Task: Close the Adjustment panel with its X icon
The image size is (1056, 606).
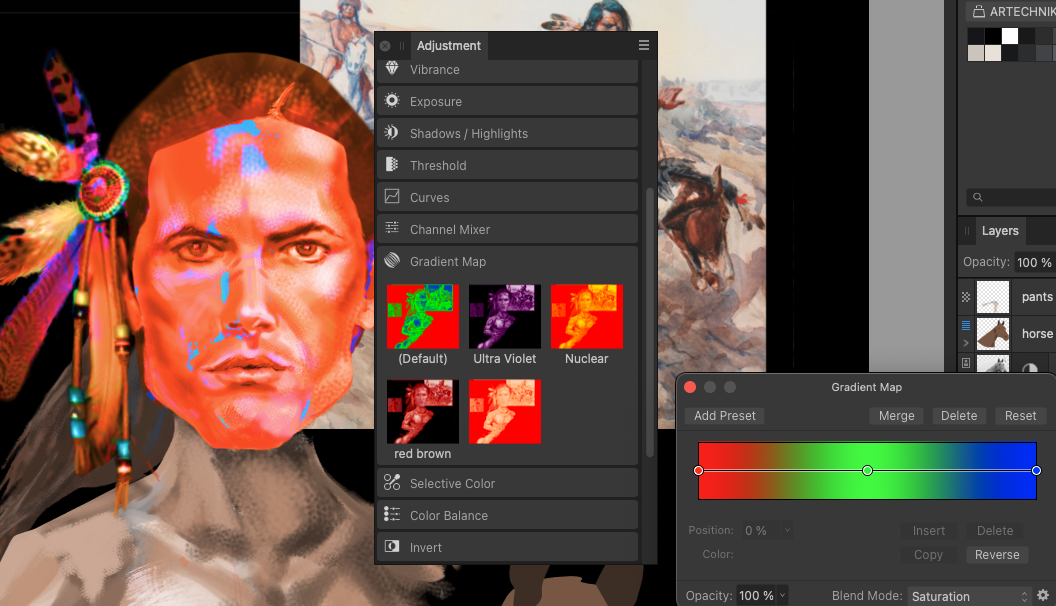Action: (x=385, y=46)
